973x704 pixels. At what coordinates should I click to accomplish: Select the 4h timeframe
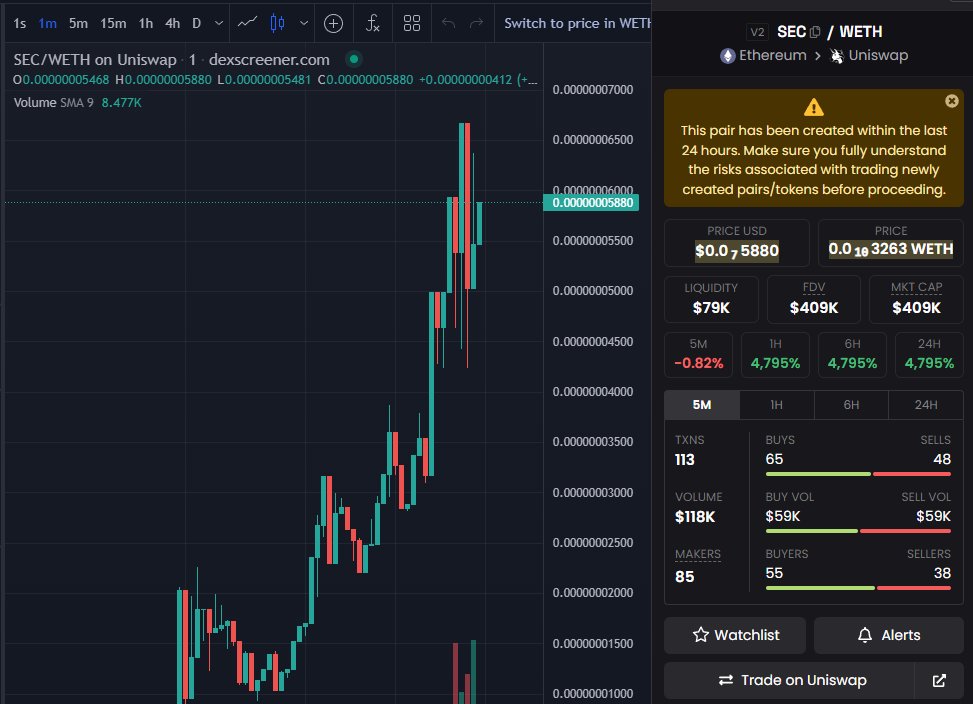click(x=173, y=24)
